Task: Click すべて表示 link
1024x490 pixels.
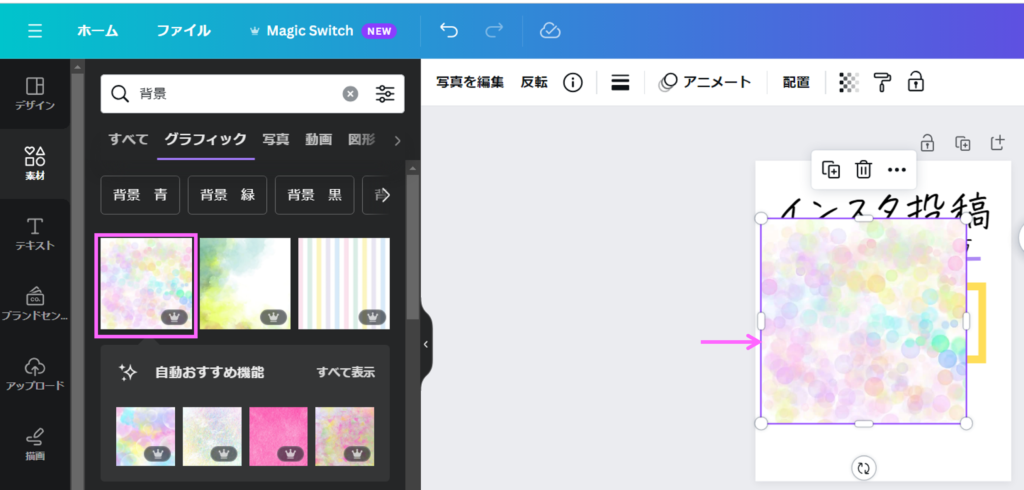Action: pyautogui.click(x=346, y=372)
